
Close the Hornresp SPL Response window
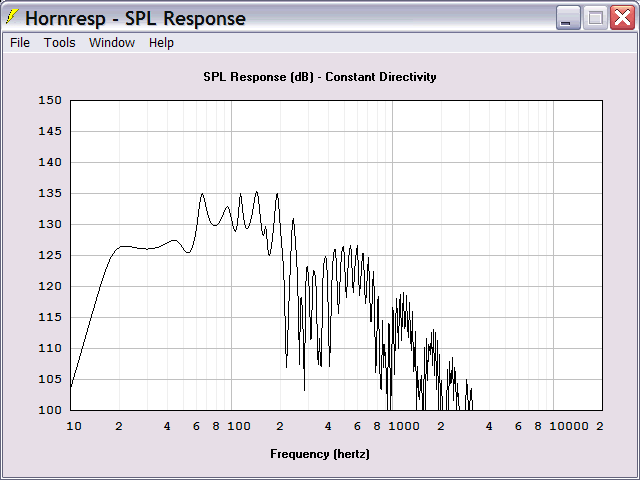(x=622, y=18)
